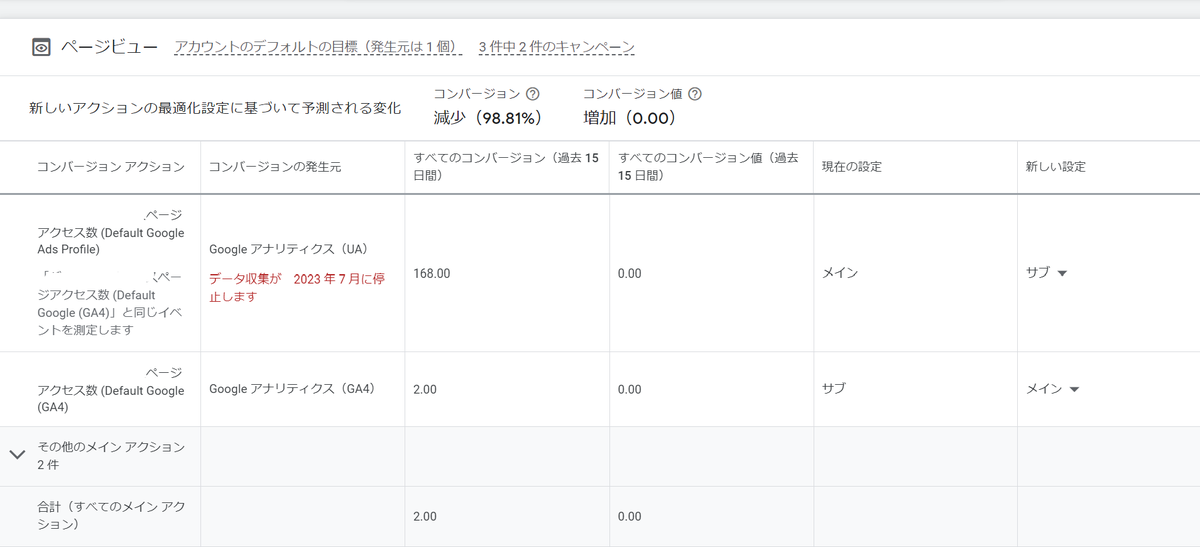
Task: Click the 2.00 value in GA4 row
Action: pos(425,389)
